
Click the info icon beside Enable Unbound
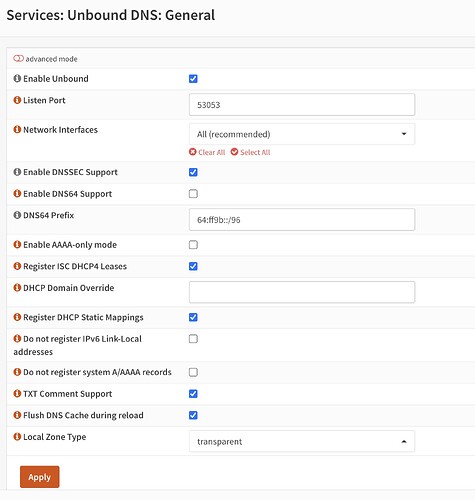tap(17, 79)
